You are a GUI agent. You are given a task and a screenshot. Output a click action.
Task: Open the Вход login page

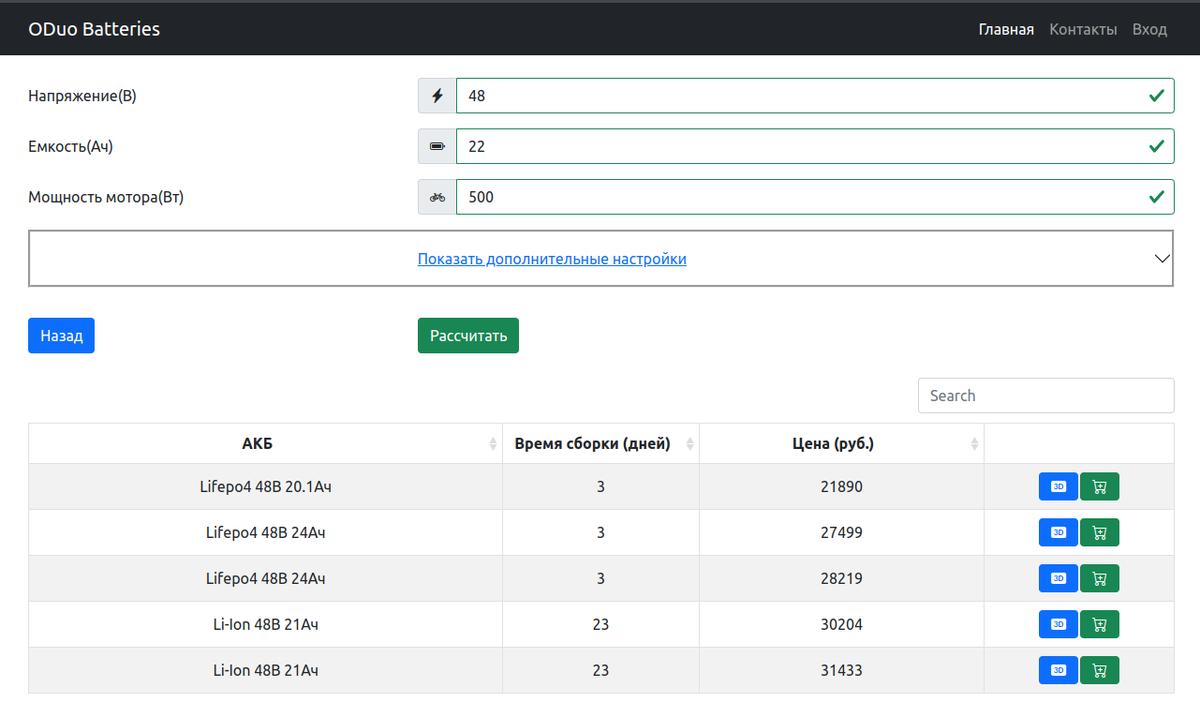(1149, 29)
